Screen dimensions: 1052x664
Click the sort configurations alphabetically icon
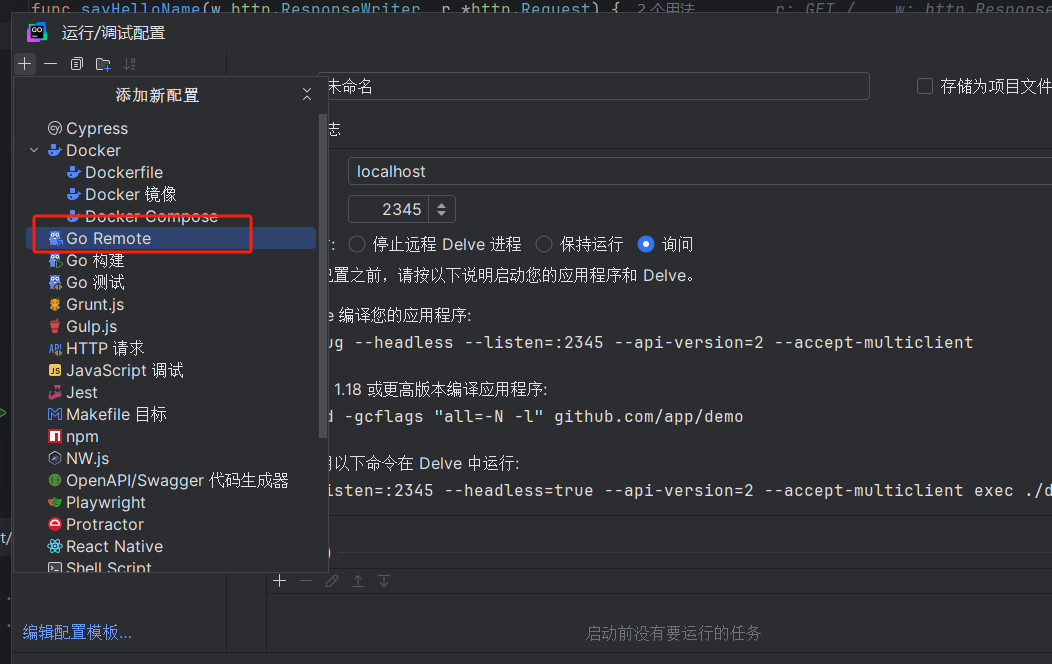129,64
